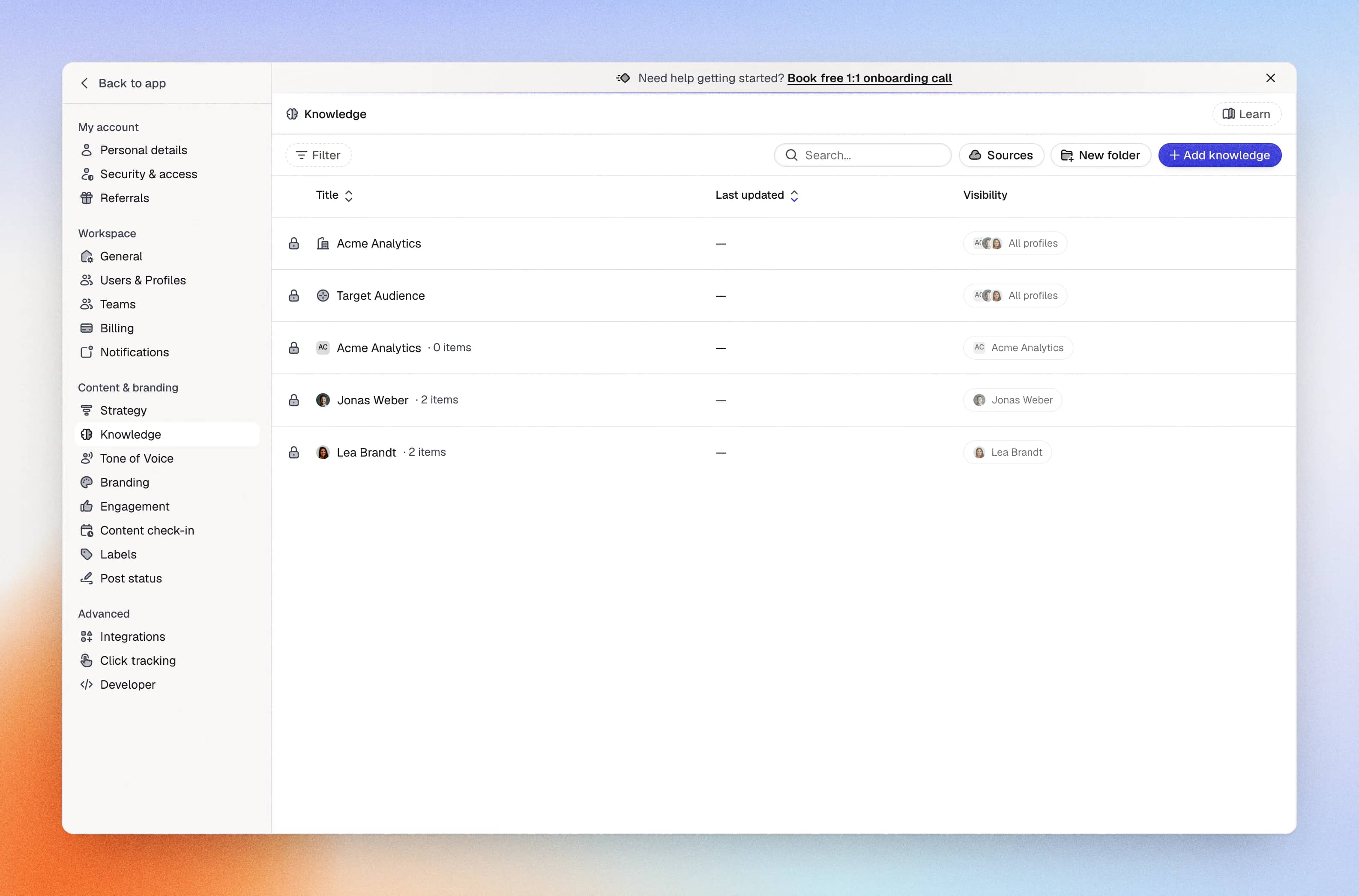Click the icon before the onboarding help banner text

pos(623,78)
